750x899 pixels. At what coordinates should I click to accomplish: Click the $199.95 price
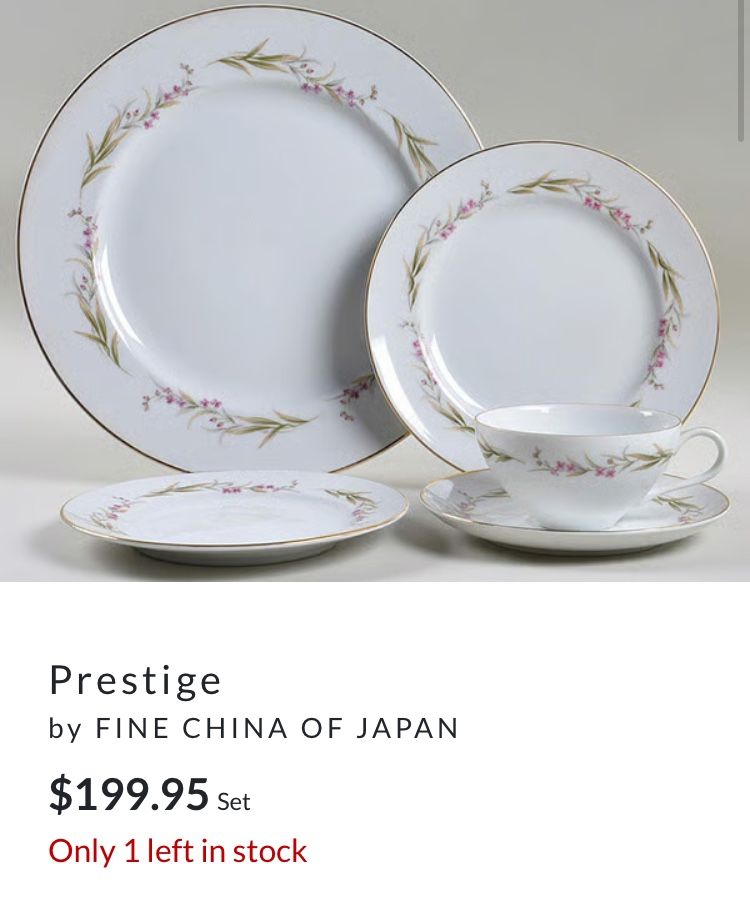[x=128, y=794]
